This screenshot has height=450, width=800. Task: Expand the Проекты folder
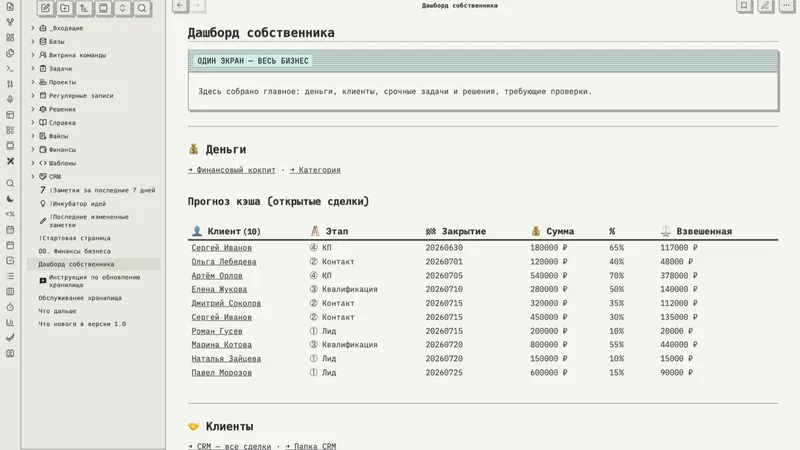pos(33,82)
